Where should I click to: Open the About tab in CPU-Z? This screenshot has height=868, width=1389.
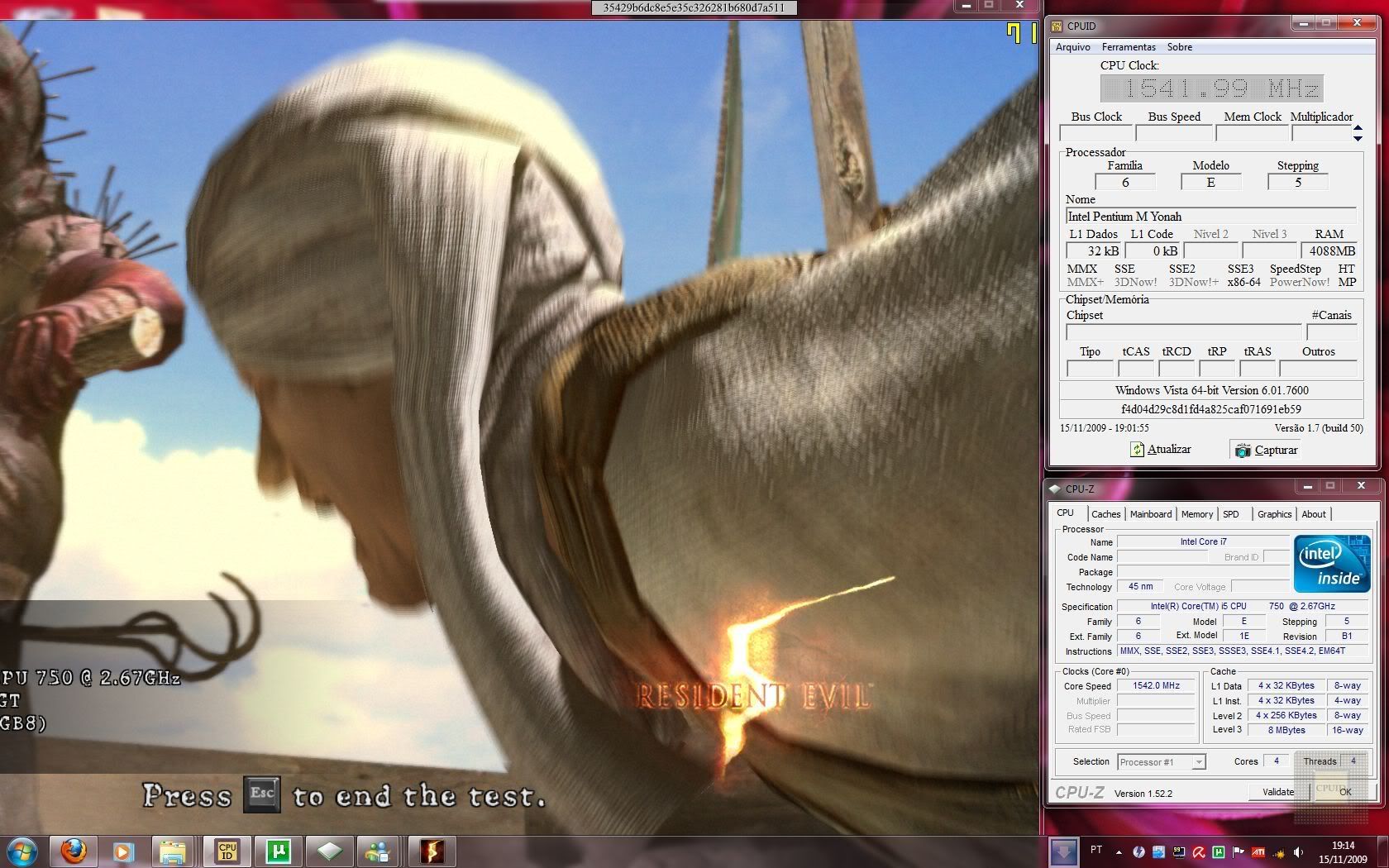coord(1314,514)
